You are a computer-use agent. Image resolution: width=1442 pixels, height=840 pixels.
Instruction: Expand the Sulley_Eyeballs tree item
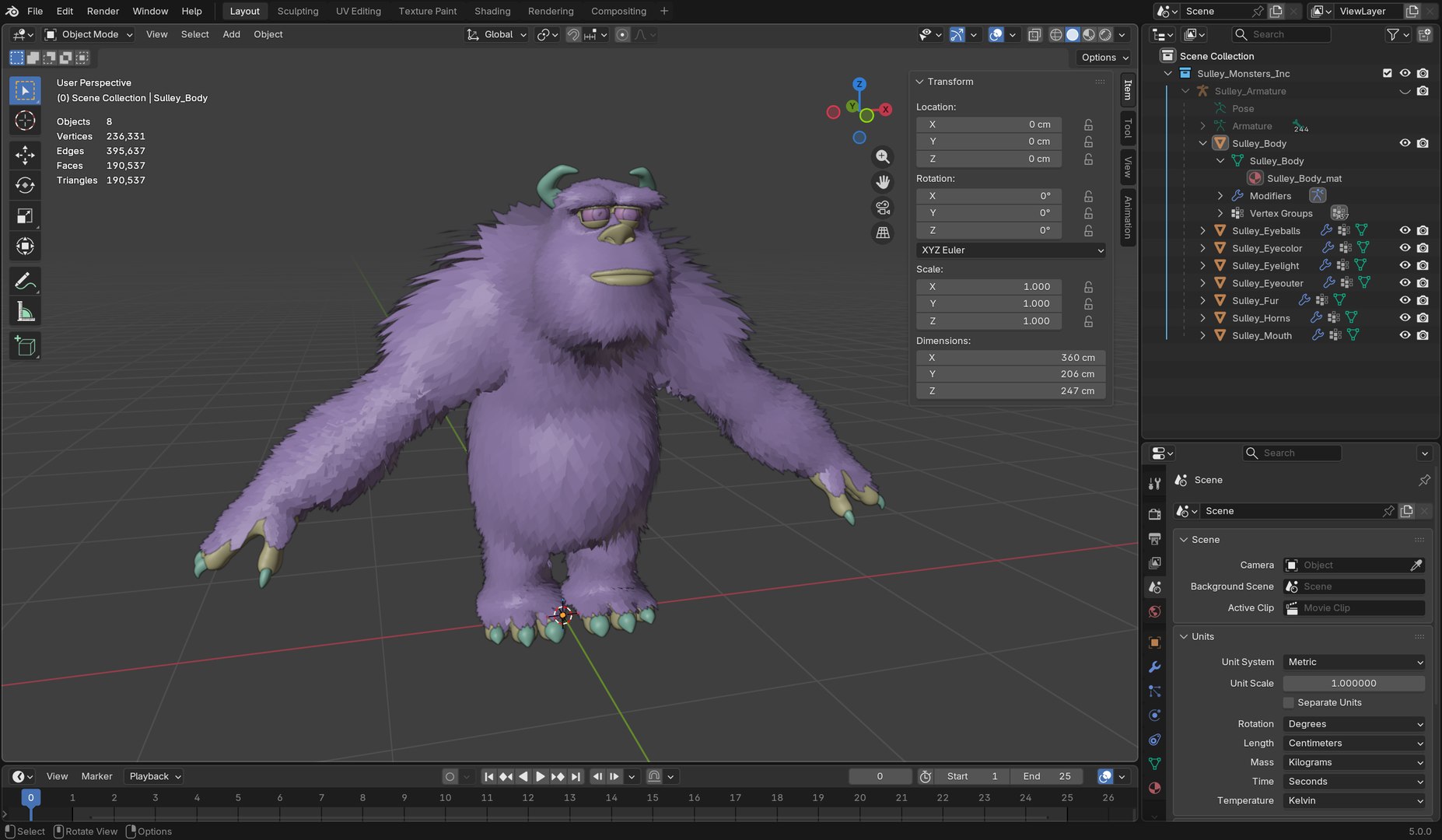[x=1202, y=230]
